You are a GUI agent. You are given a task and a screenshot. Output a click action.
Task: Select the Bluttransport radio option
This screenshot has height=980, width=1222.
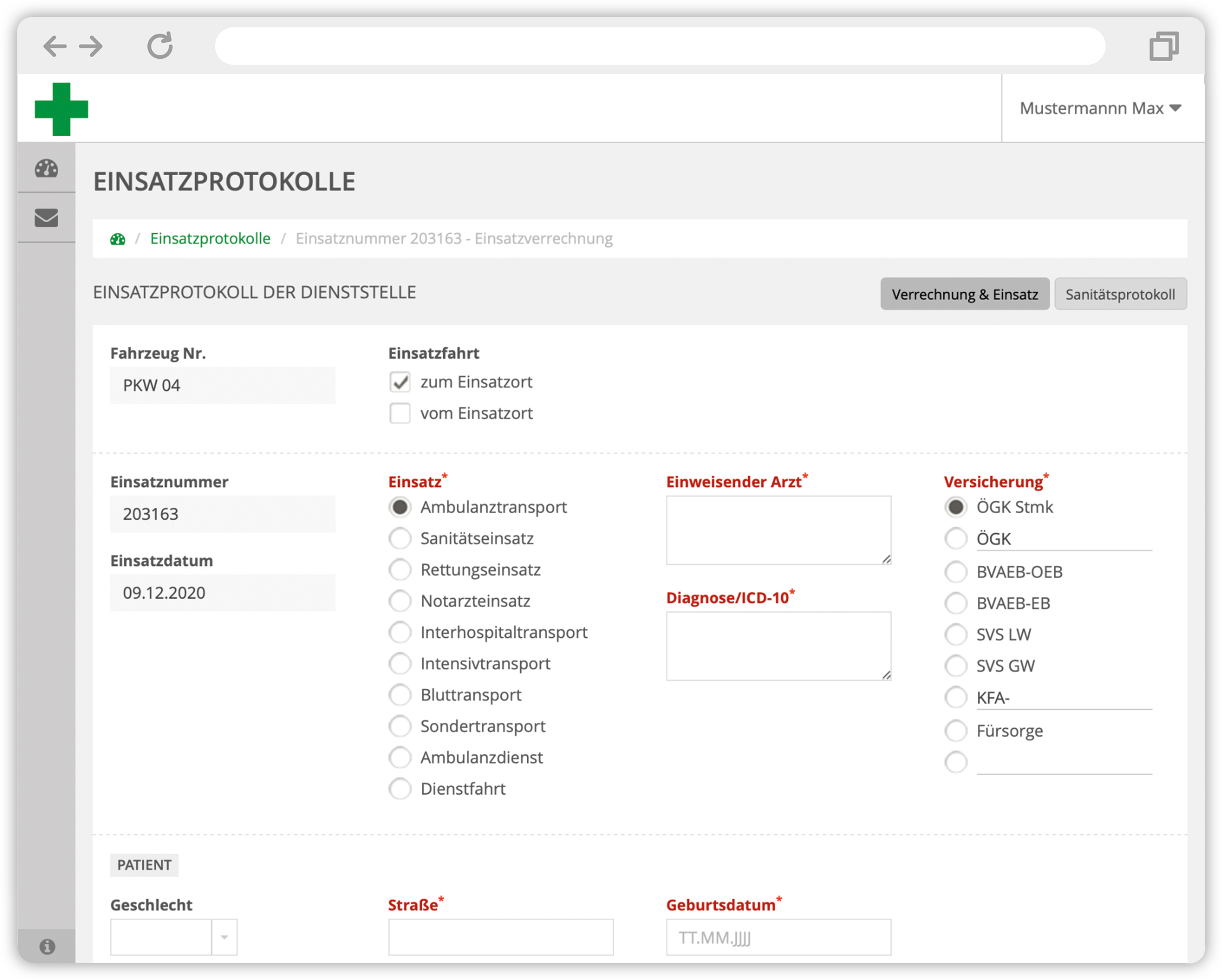(400, 695)
